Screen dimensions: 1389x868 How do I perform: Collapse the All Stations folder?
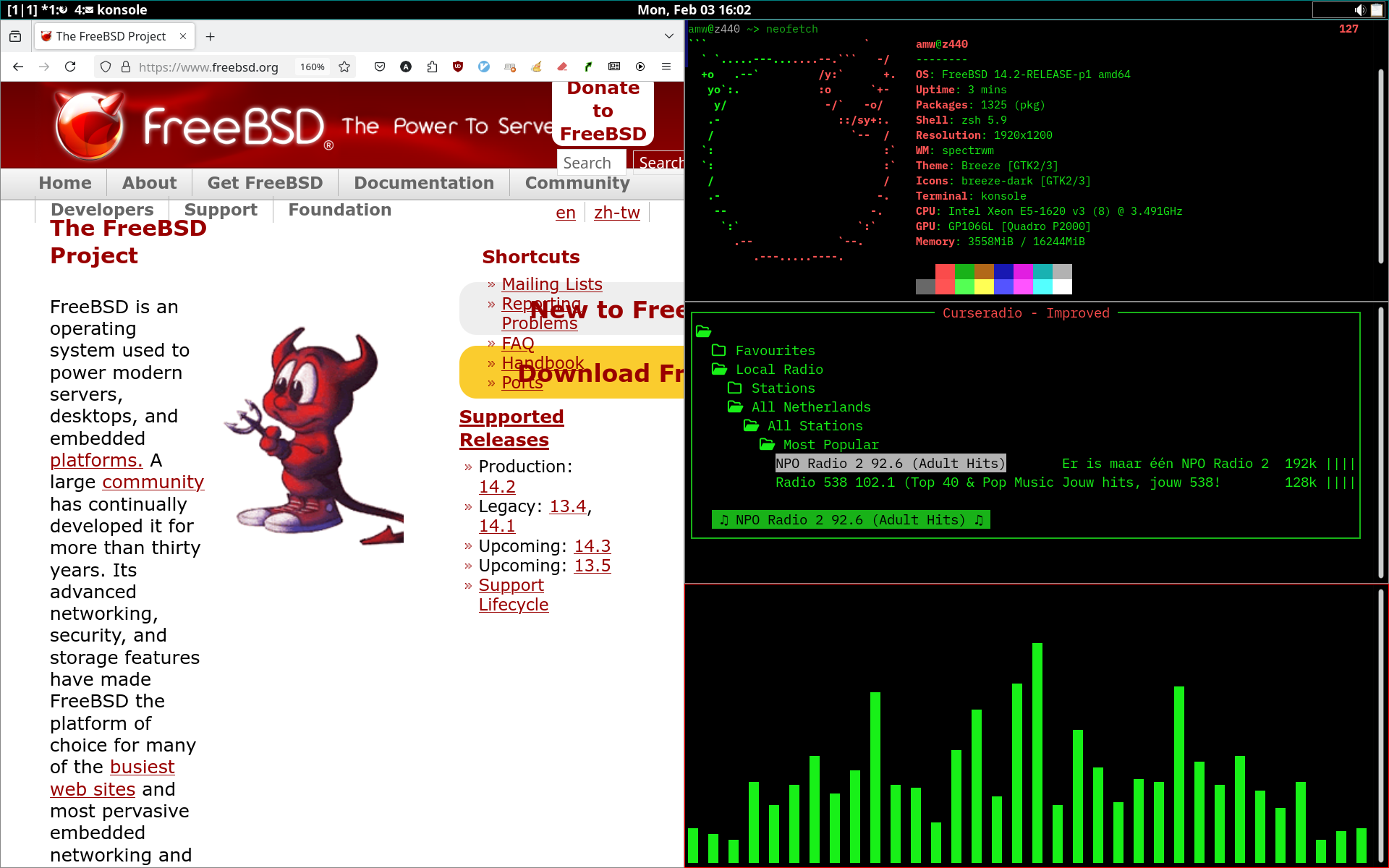click(x=751, y=426)
